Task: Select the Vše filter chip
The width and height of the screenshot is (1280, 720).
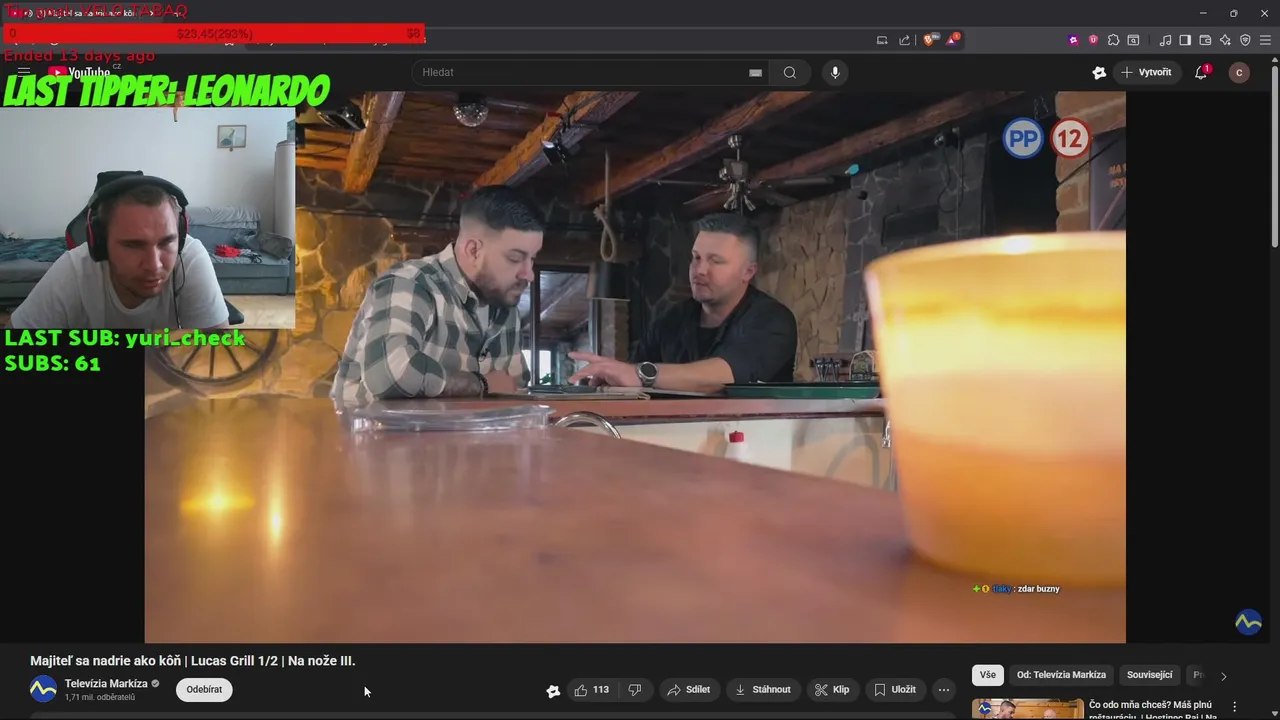Action: pyautogui.click(x=988, y=675)
